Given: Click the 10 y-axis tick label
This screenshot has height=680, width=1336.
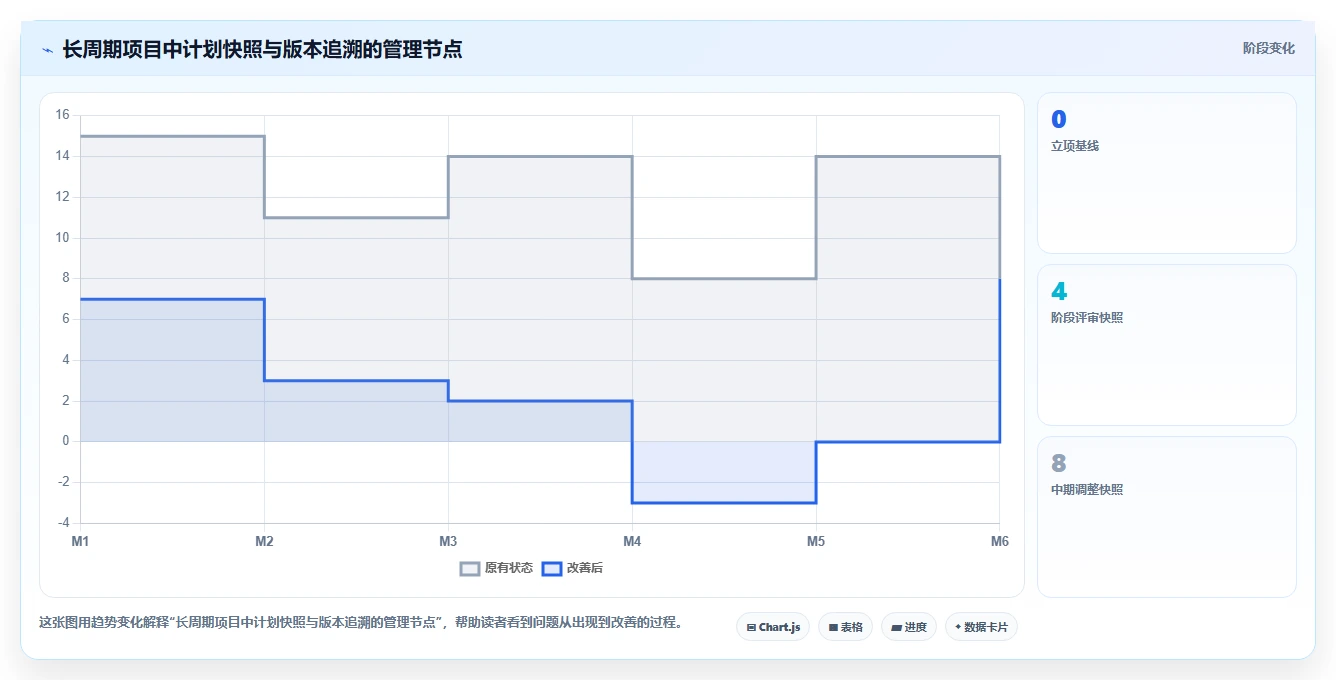Looking at the screenshot, I should pyautogui.click(x=62, y=237).
